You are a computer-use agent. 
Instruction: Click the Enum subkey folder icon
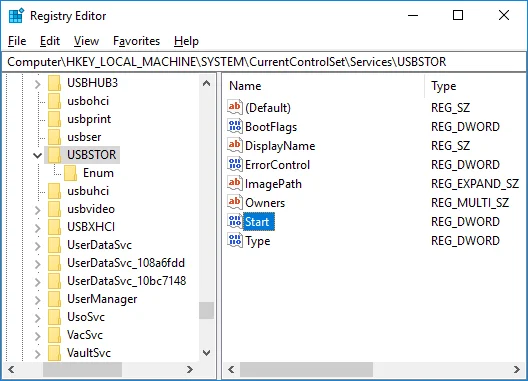pyautogui.click(x=70, y=173)
